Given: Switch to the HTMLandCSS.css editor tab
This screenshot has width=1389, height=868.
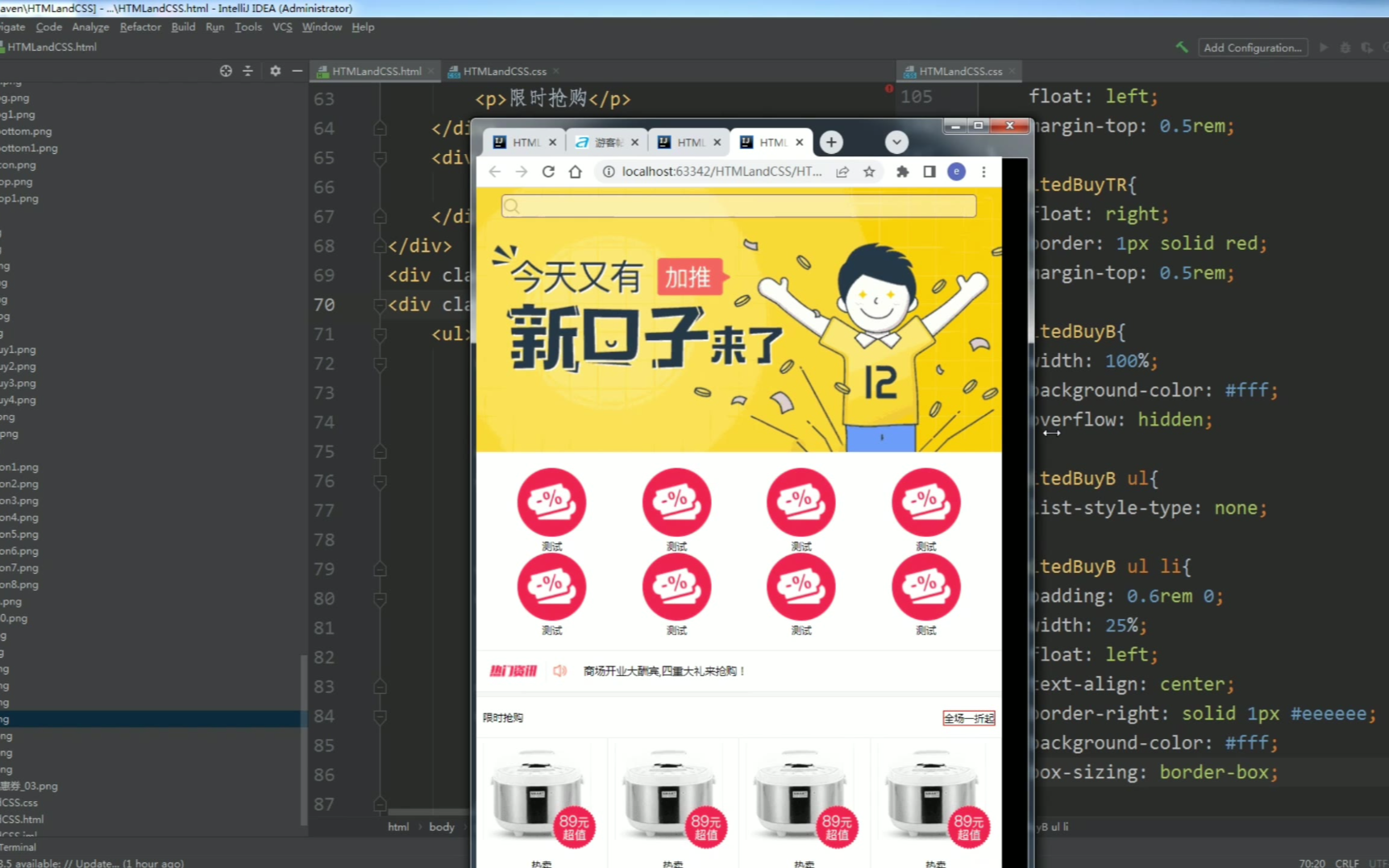Looking at the screenshot, I should coord(504,72).
